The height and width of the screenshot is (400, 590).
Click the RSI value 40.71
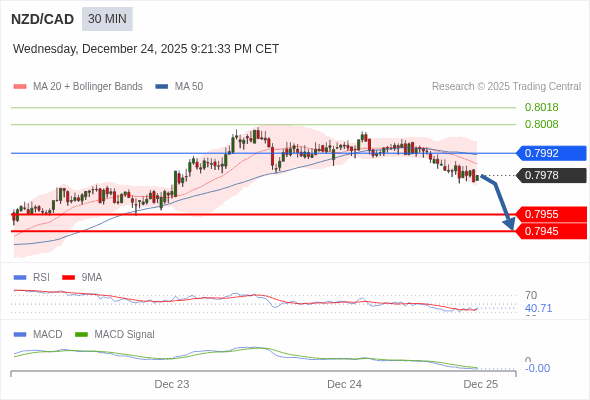point(538,308)
